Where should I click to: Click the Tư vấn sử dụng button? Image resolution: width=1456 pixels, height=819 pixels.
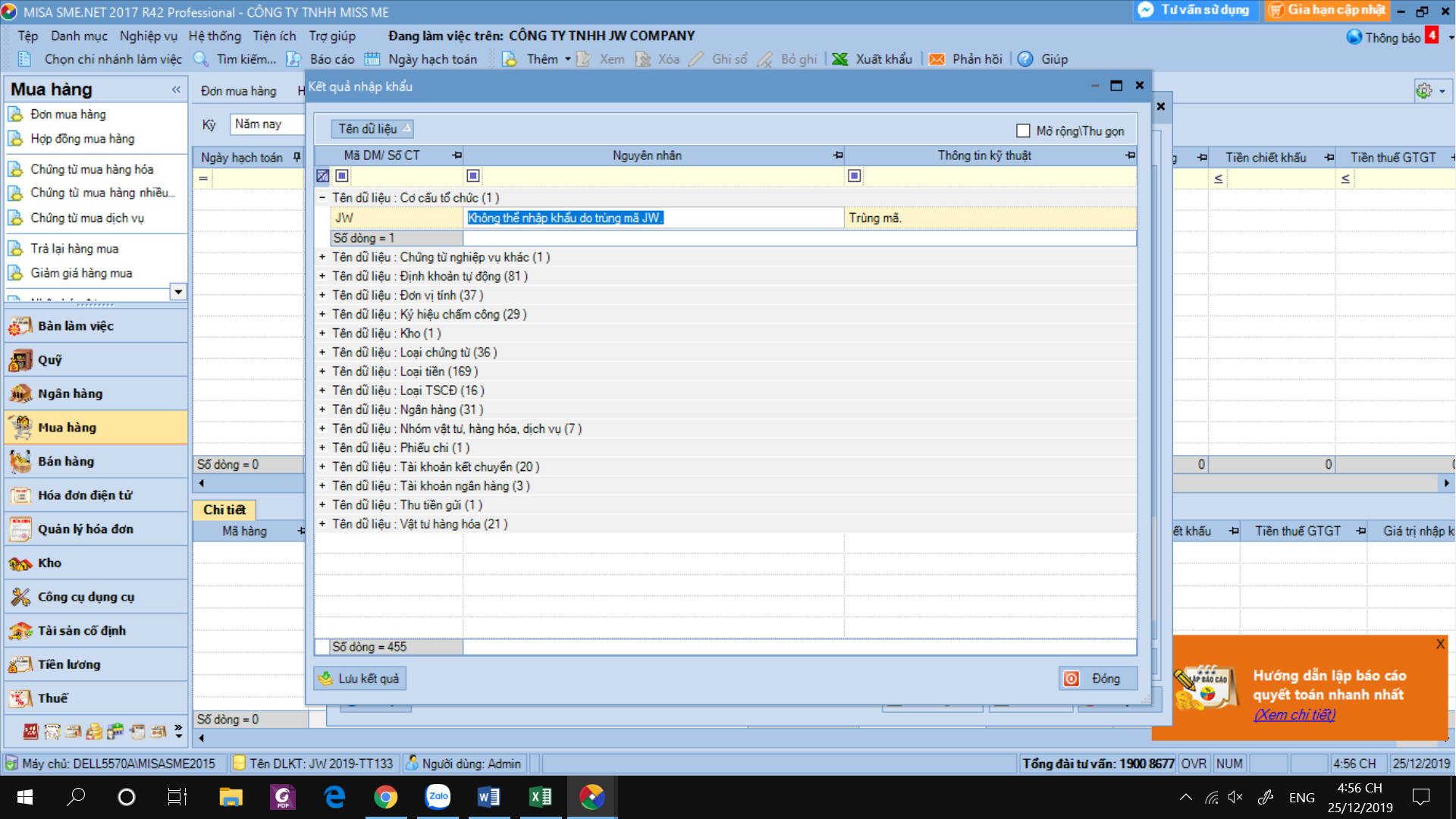[x=1196, y=11]
